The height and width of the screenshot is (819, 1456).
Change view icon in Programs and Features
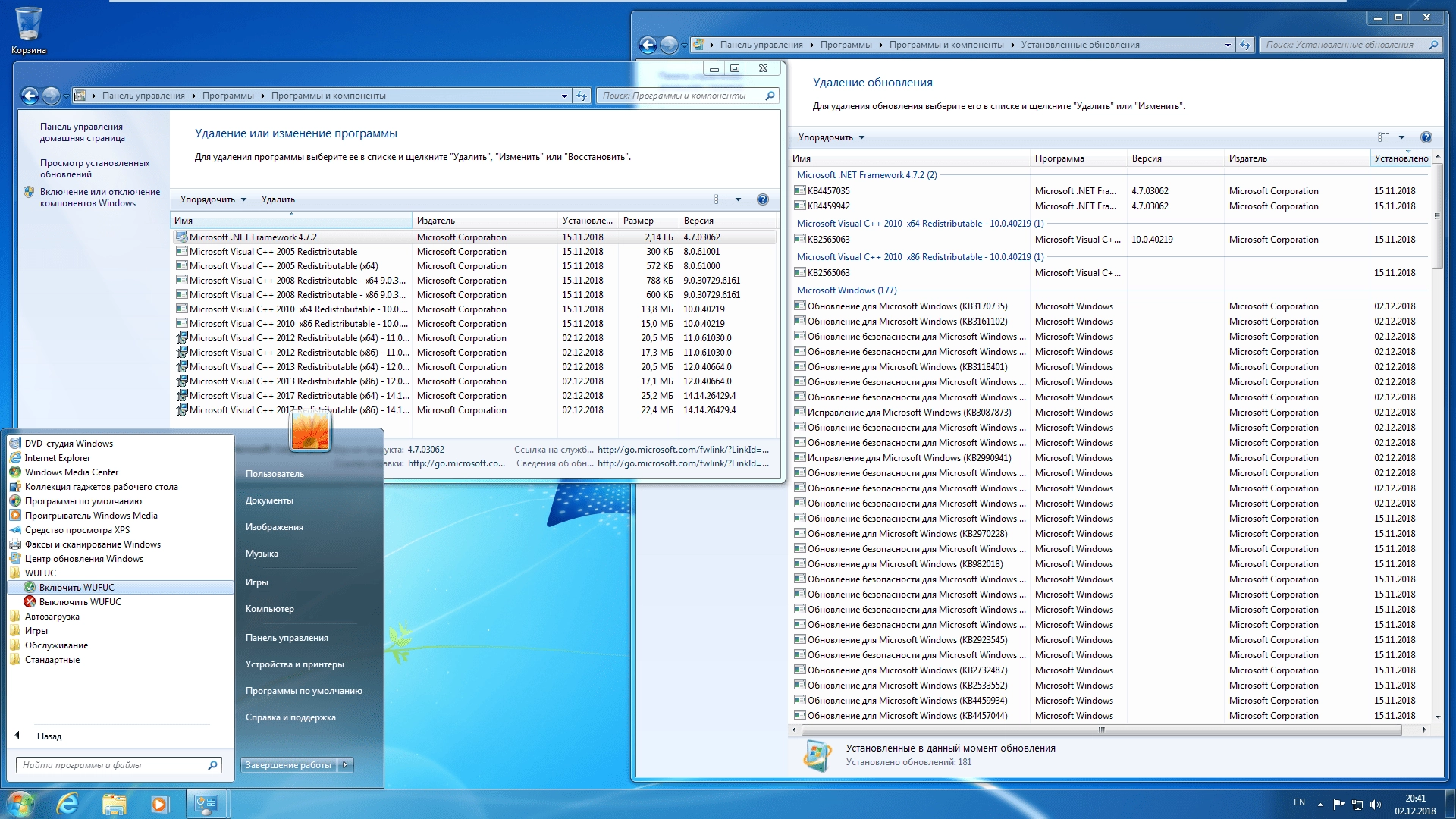pos(720,199)
